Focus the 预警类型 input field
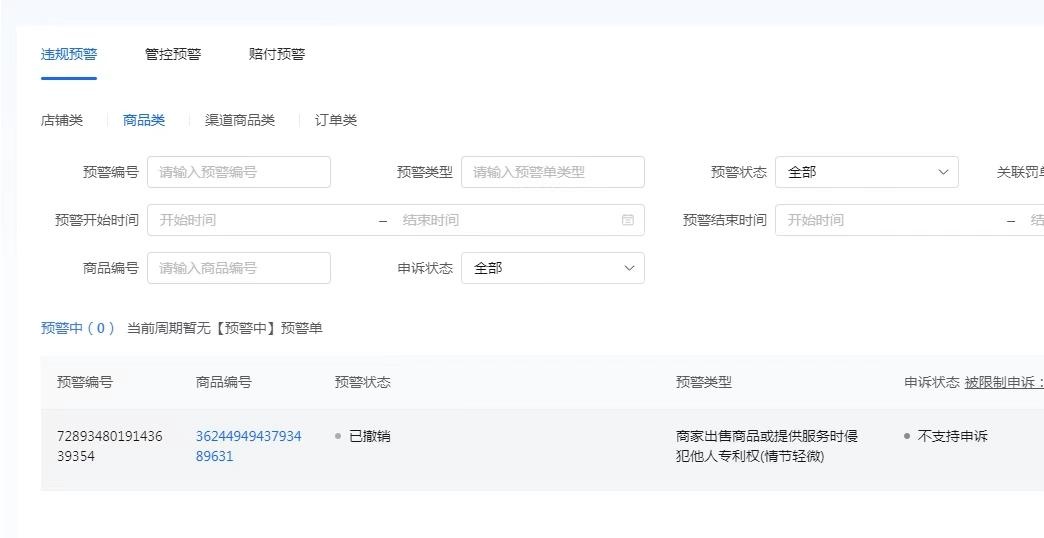 [553, 172]
